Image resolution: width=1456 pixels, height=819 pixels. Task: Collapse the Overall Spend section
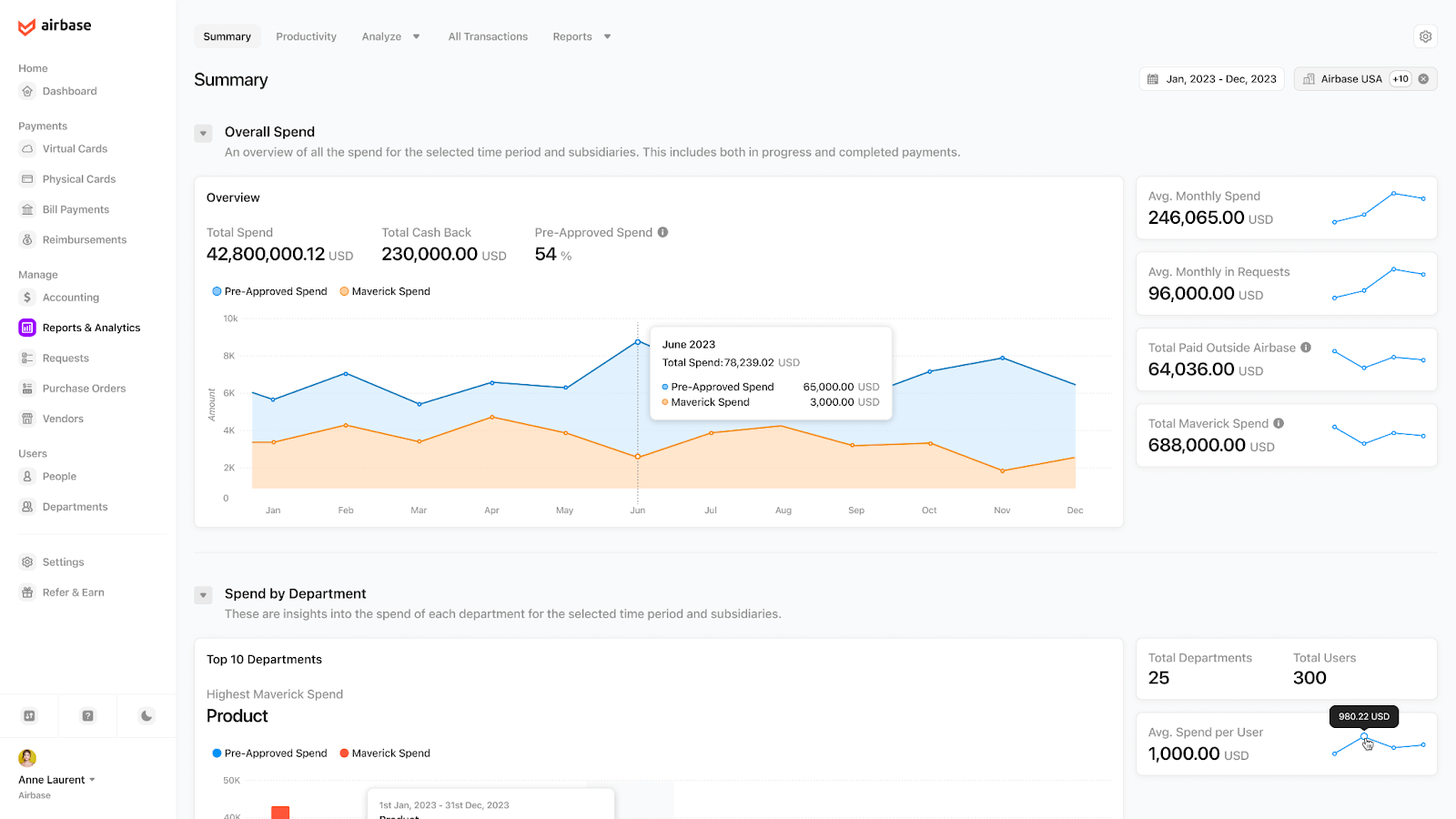[203, 133]
